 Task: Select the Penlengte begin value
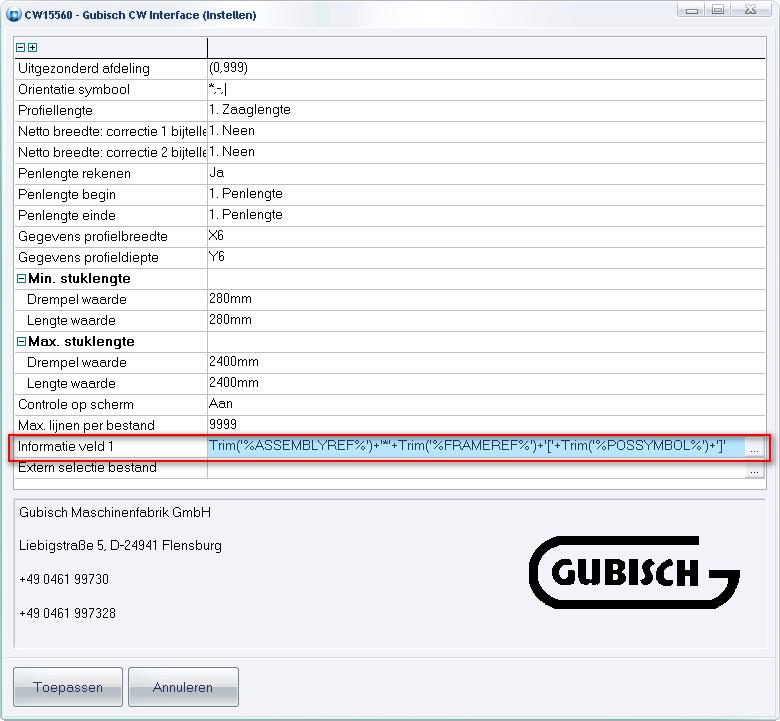click(486, 195)
